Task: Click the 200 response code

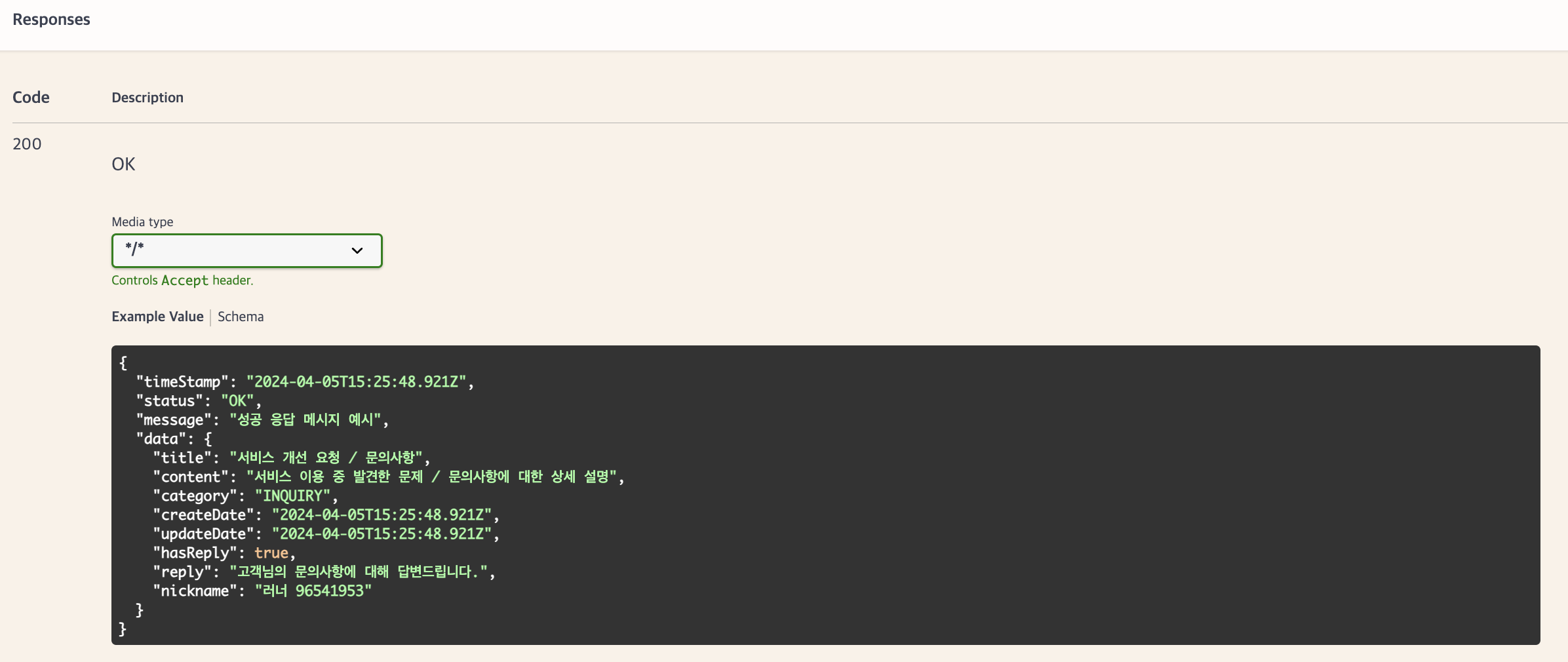Action: (x=27, y=144)
